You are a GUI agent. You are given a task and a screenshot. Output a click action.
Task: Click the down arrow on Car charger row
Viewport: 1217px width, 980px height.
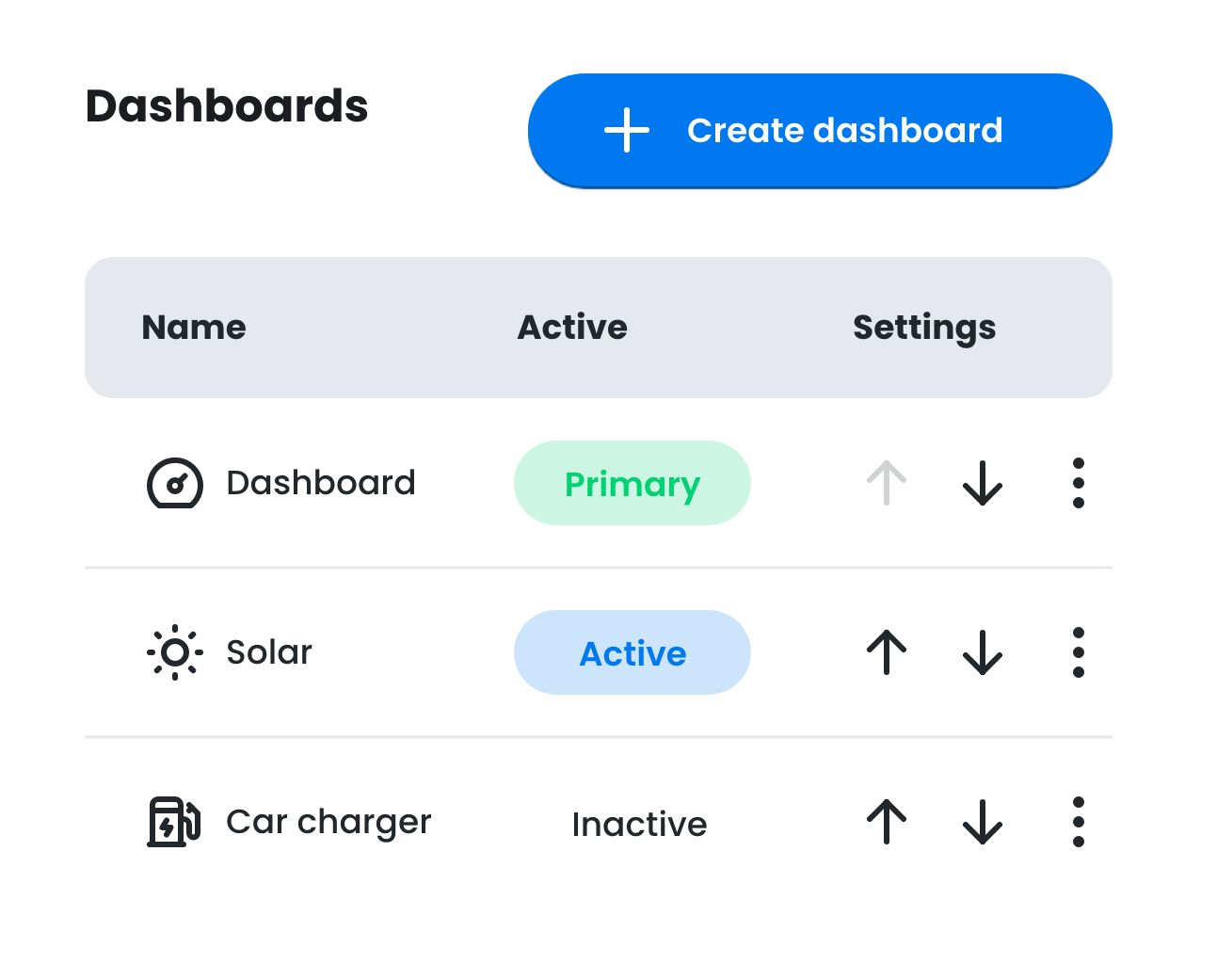pos(982,821)
